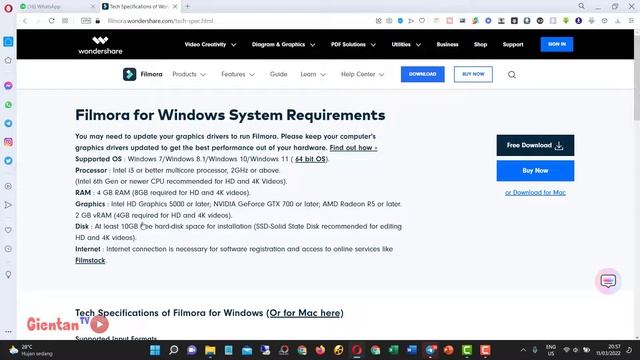Click the address bar URL field

point(237,21)
